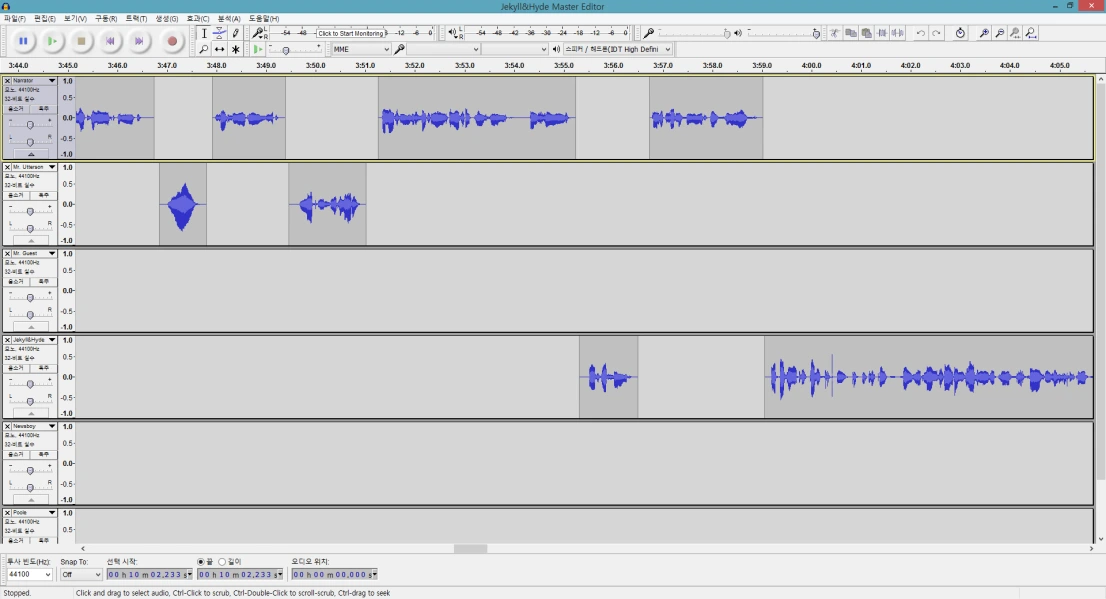This screenshot has height=599, width=1106.
Task: Click the Undo arrow icon
Action: tap(920, 33)
